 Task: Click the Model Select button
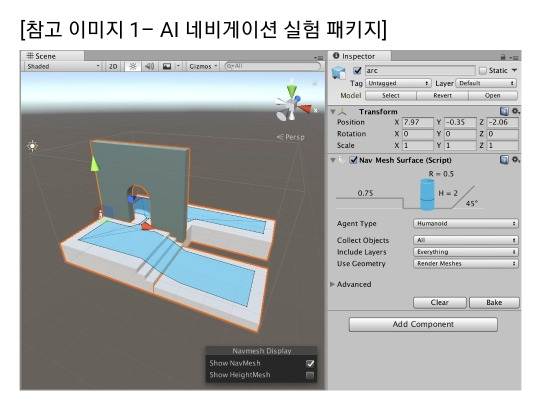391,95
